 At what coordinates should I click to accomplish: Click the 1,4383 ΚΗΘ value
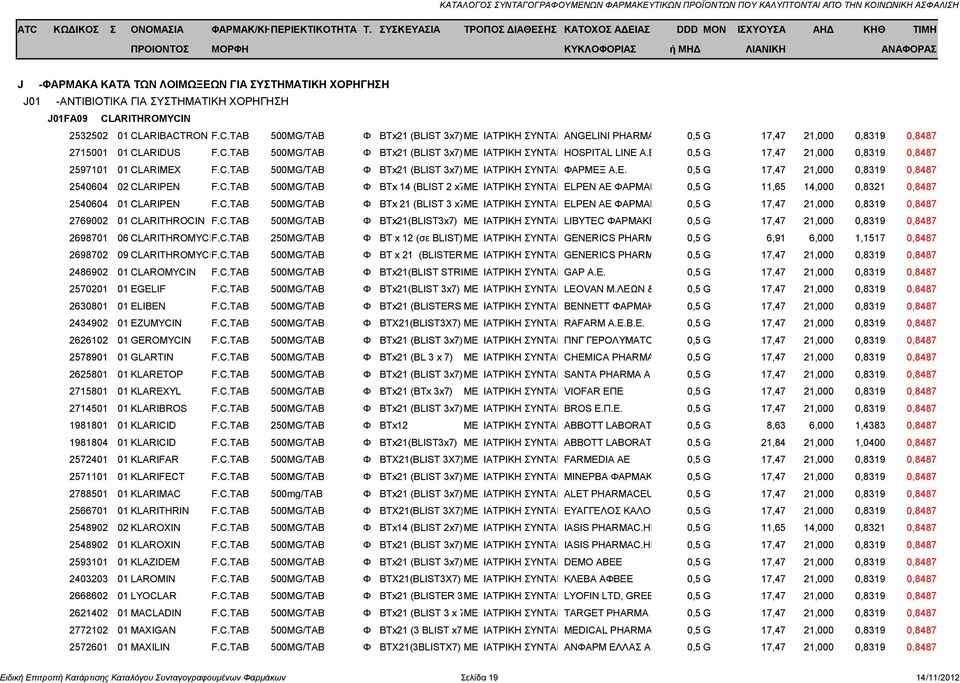(870, 426)
